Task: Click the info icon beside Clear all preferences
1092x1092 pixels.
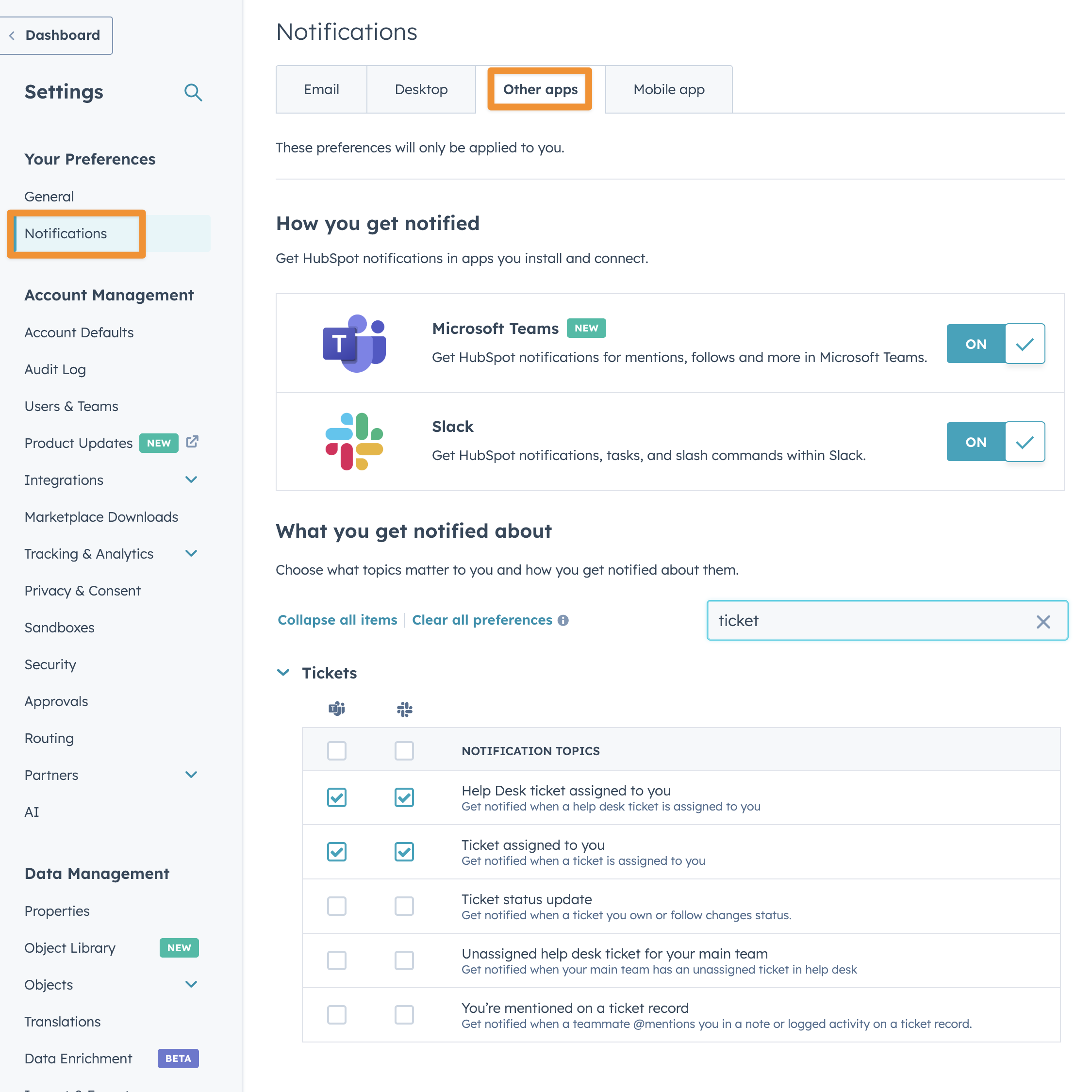Action: (x=563, y=620)
